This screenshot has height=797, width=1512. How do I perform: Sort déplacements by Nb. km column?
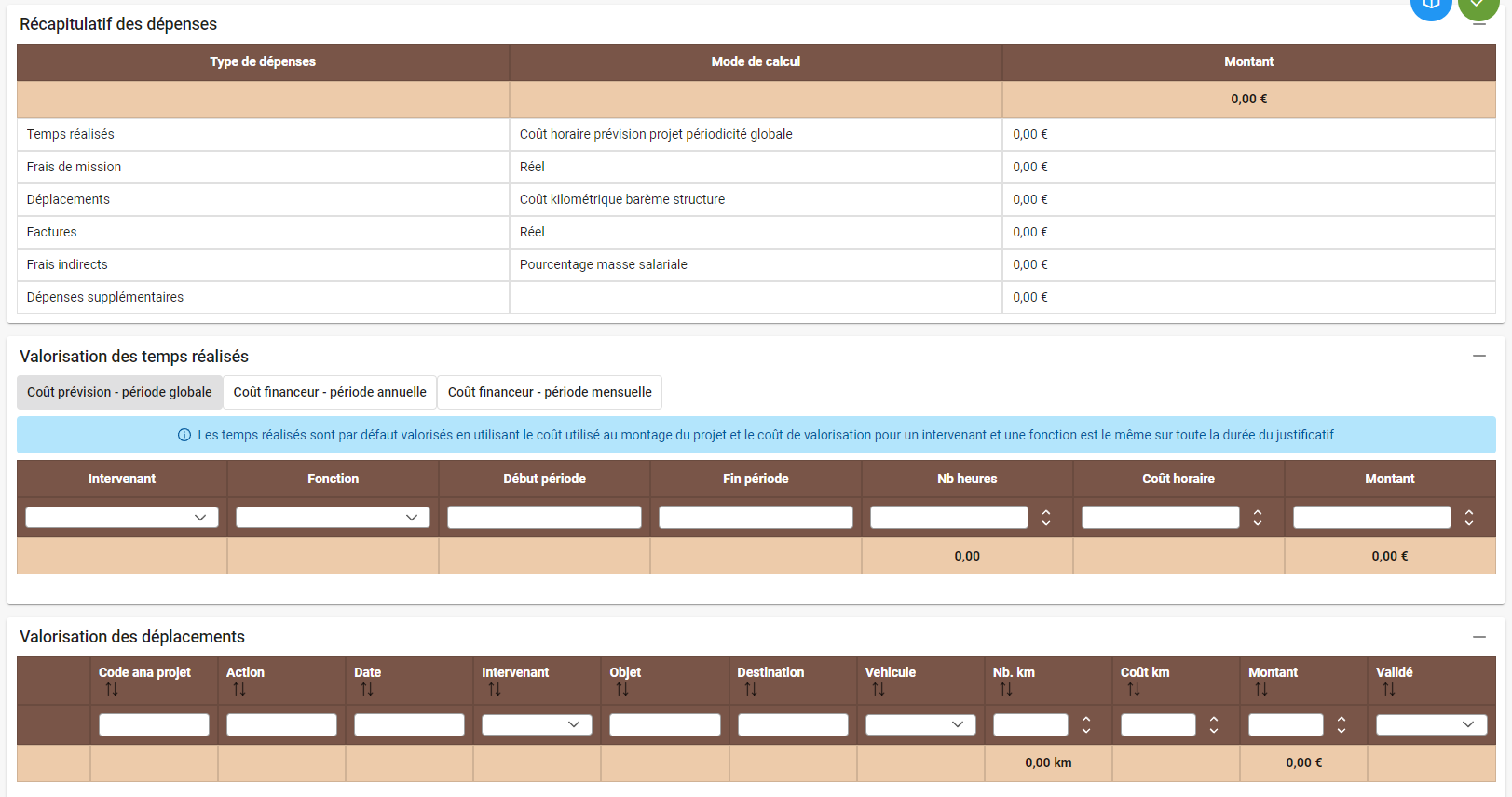click(x=1006, y=690)
